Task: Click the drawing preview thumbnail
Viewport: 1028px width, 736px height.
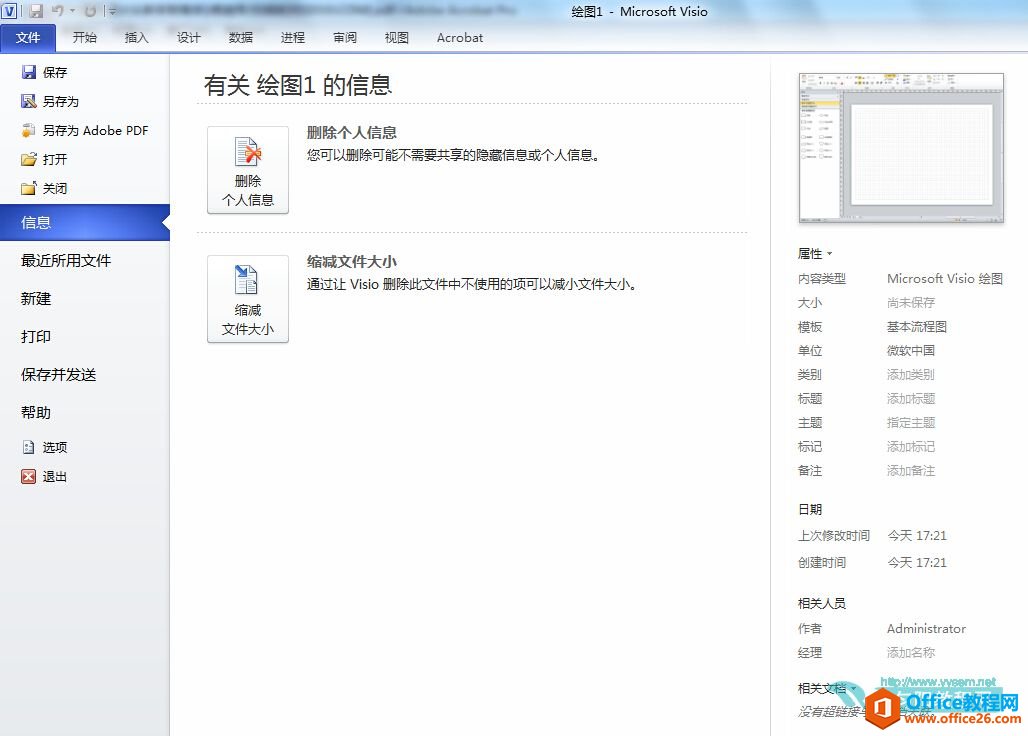Action: (x=901, y=148)
